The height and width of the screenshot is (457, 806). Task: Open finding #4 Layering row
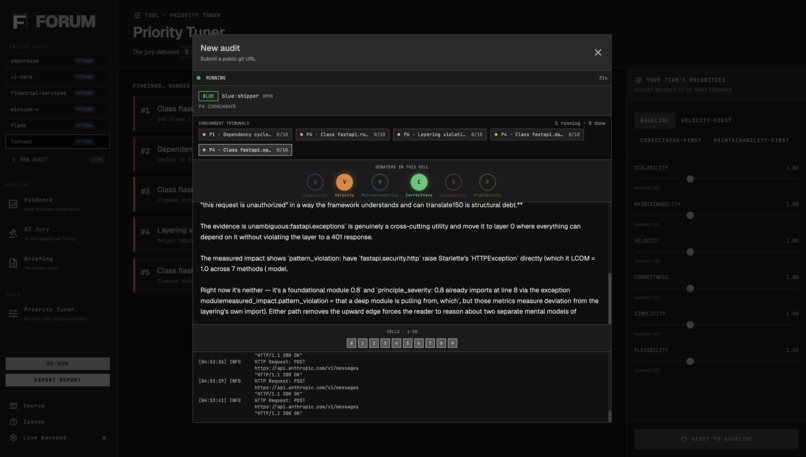pyautogui.click(x=163, y=235)
